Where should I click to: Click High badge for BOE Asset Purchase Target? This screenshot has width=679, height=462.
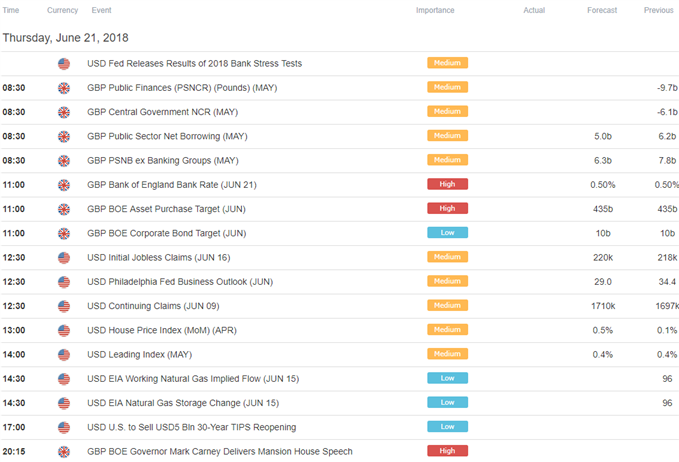447,208
